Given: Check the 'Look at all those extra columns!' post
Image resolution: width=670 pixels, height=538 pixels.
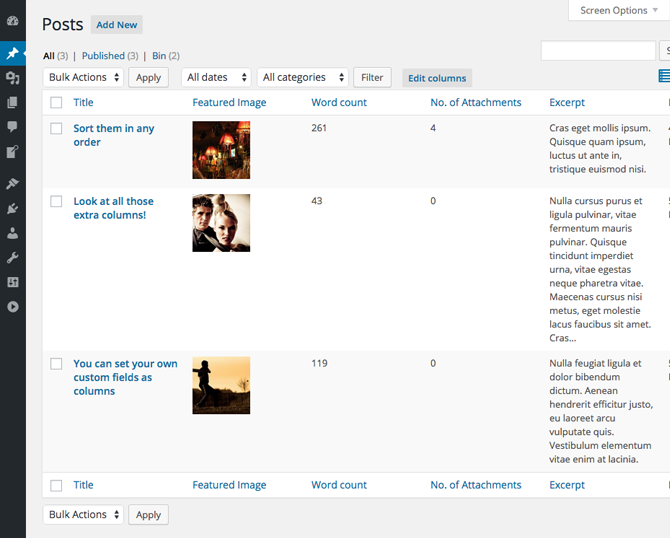Looking at the screenshot, I should pyautogui.click(x=57, y=202).
